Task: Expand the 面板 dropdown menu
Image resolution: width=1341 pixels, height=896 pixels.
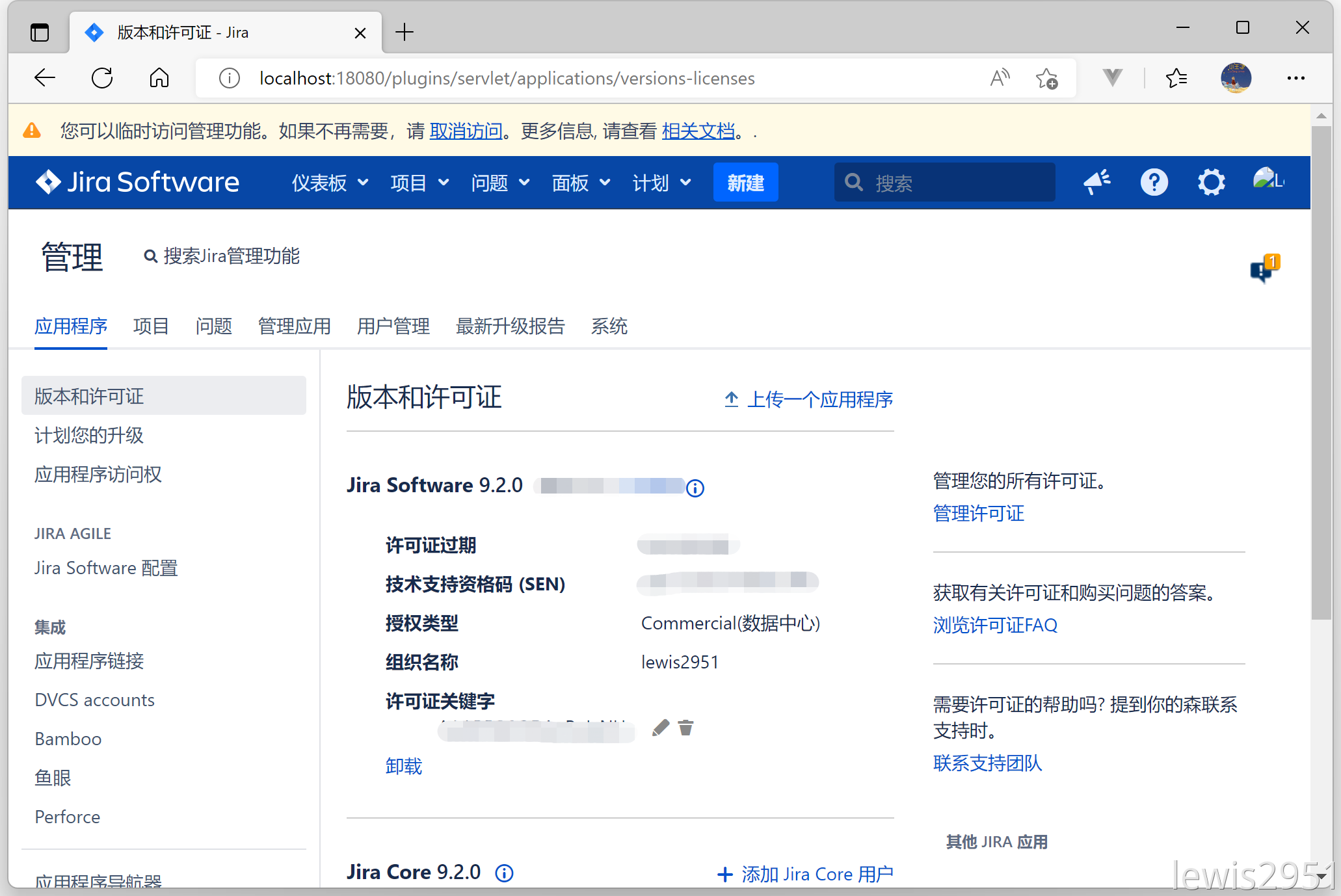Action: pyautogui.click(x=581, y=183)
